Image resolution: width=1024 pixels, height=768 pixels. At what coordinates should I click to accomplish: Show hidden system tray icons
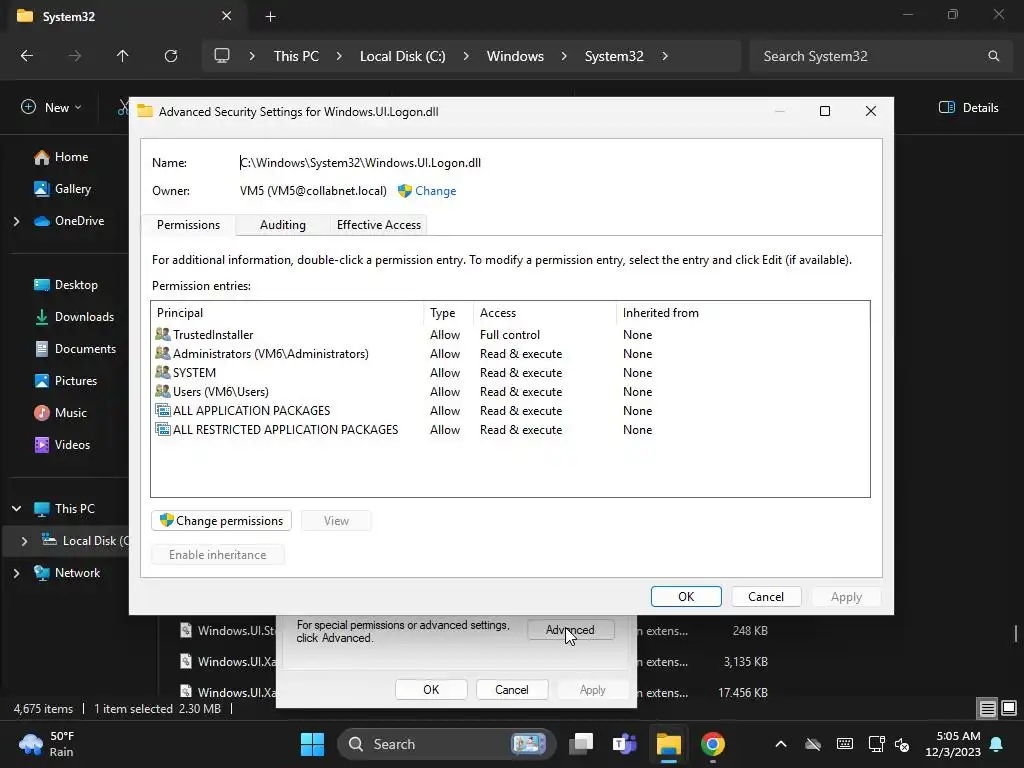pyautogui.click(x=780, y=744)
